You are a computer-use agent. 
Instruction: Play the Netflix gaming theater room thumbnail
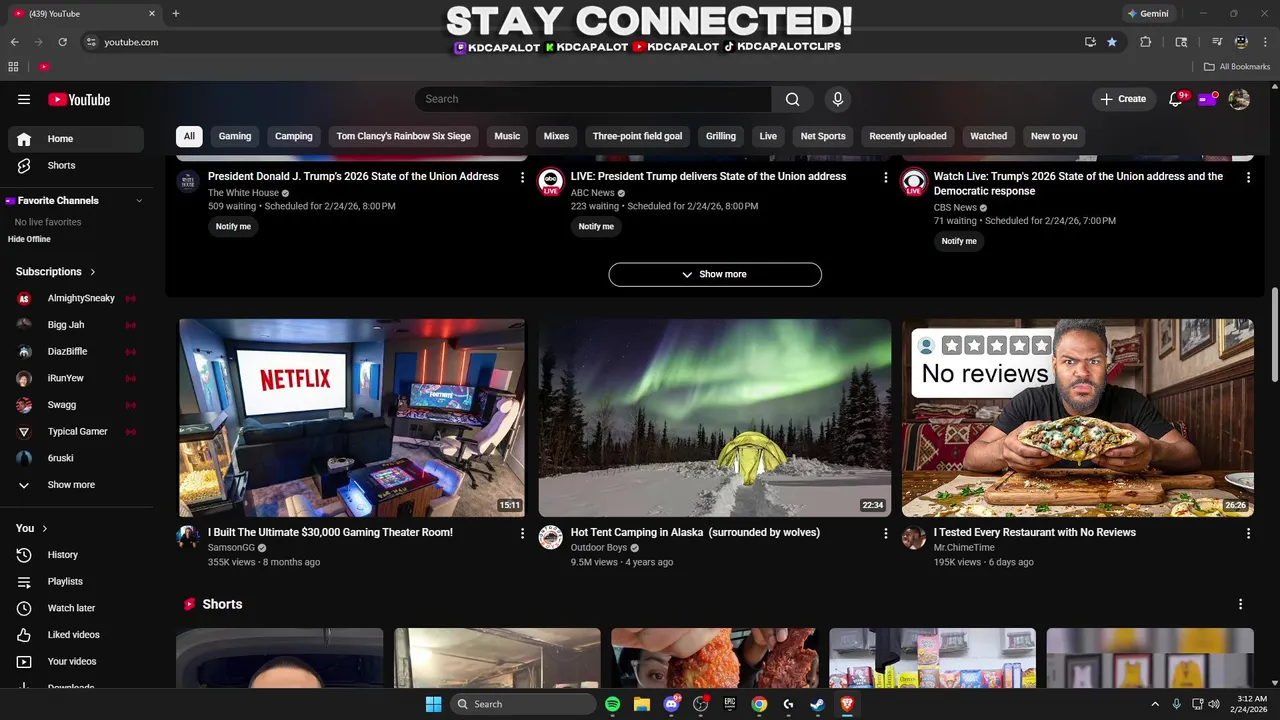[x=351, y=418]
